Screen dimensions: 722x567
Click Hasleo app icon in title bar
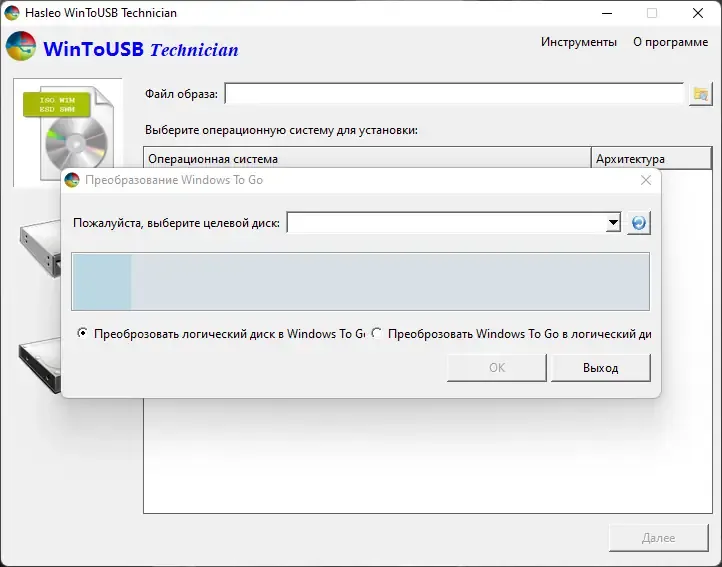tap(12, 13)
